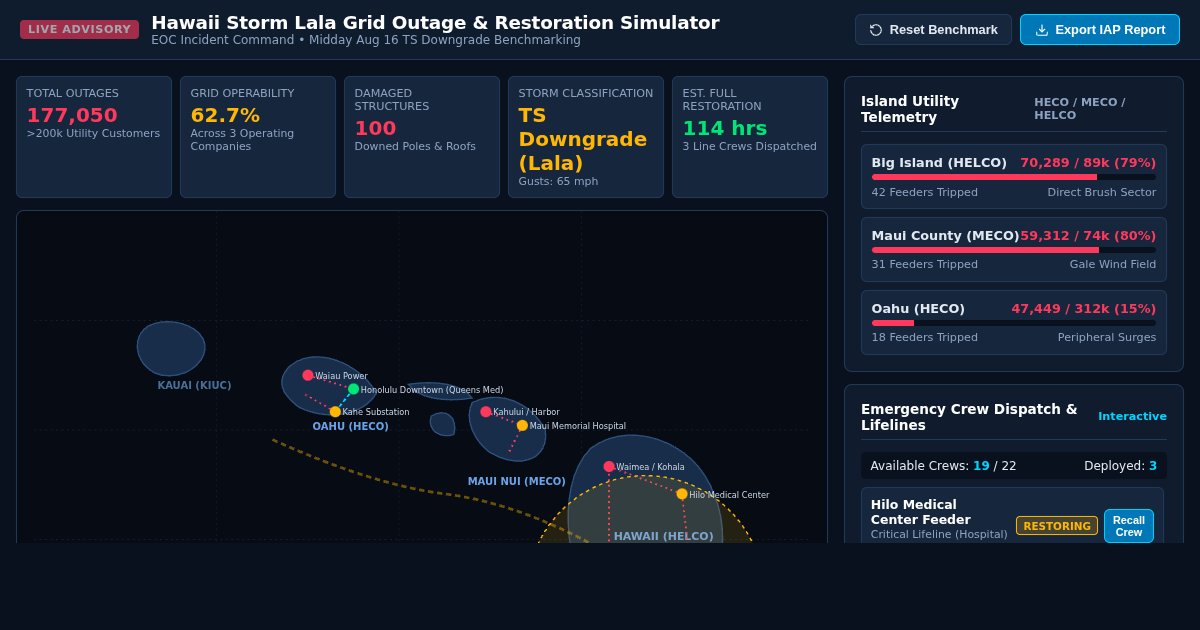Click the 47,449 / 312k (15%) value
The image size is (1200, 630).
click(1084, 309)
